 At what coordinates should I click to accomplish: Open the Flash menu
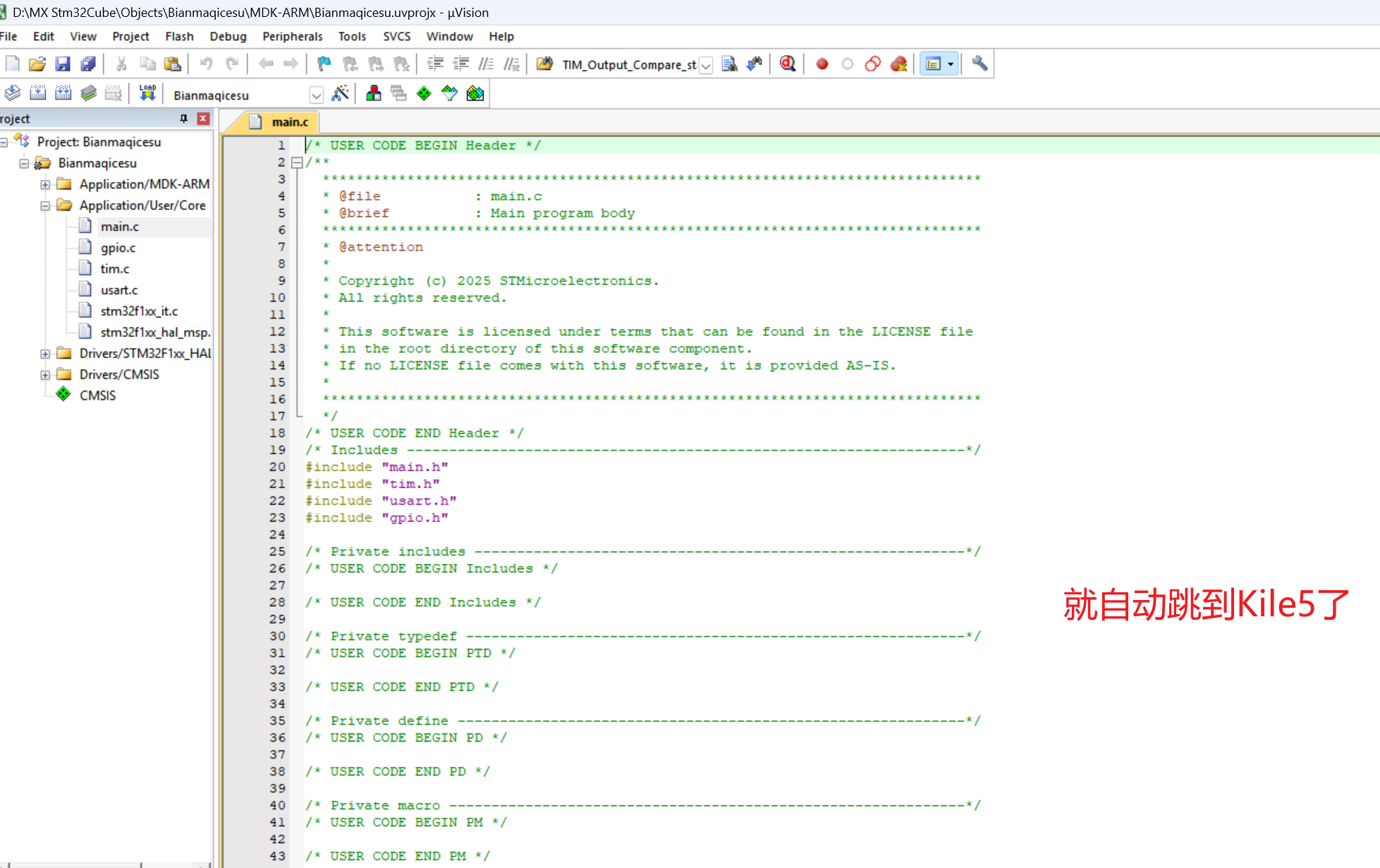click(179, 37)
